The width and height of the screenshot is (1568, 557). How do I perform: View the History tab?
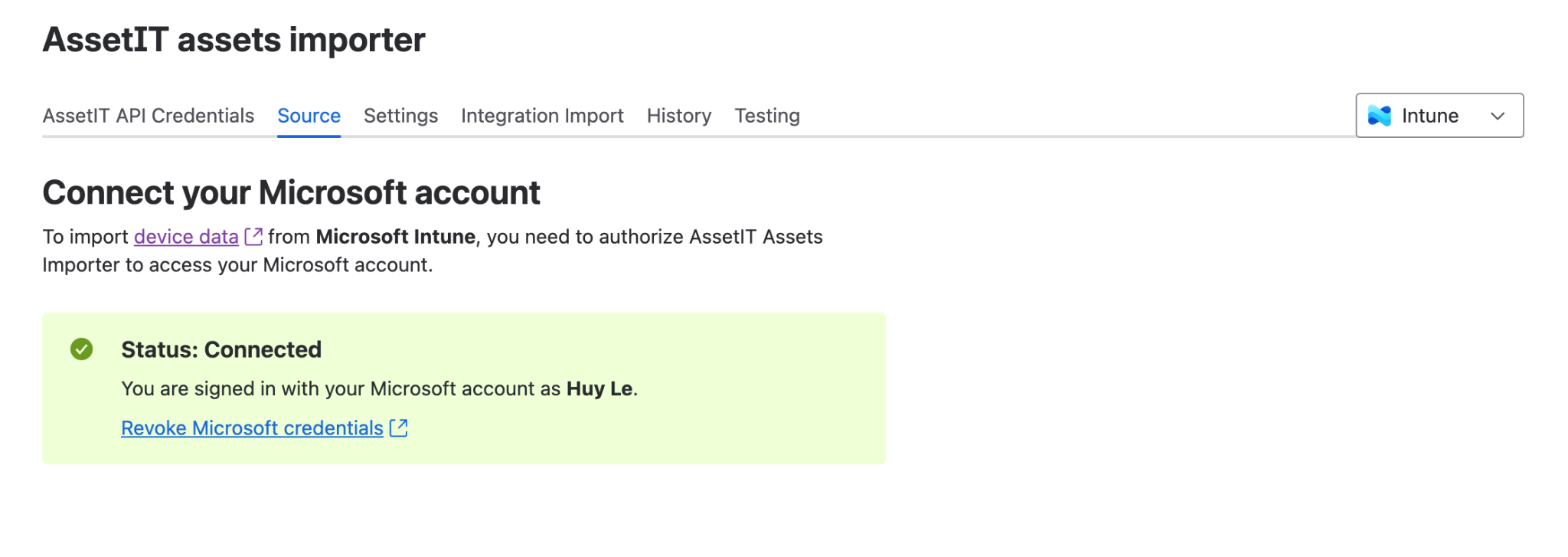679,116
